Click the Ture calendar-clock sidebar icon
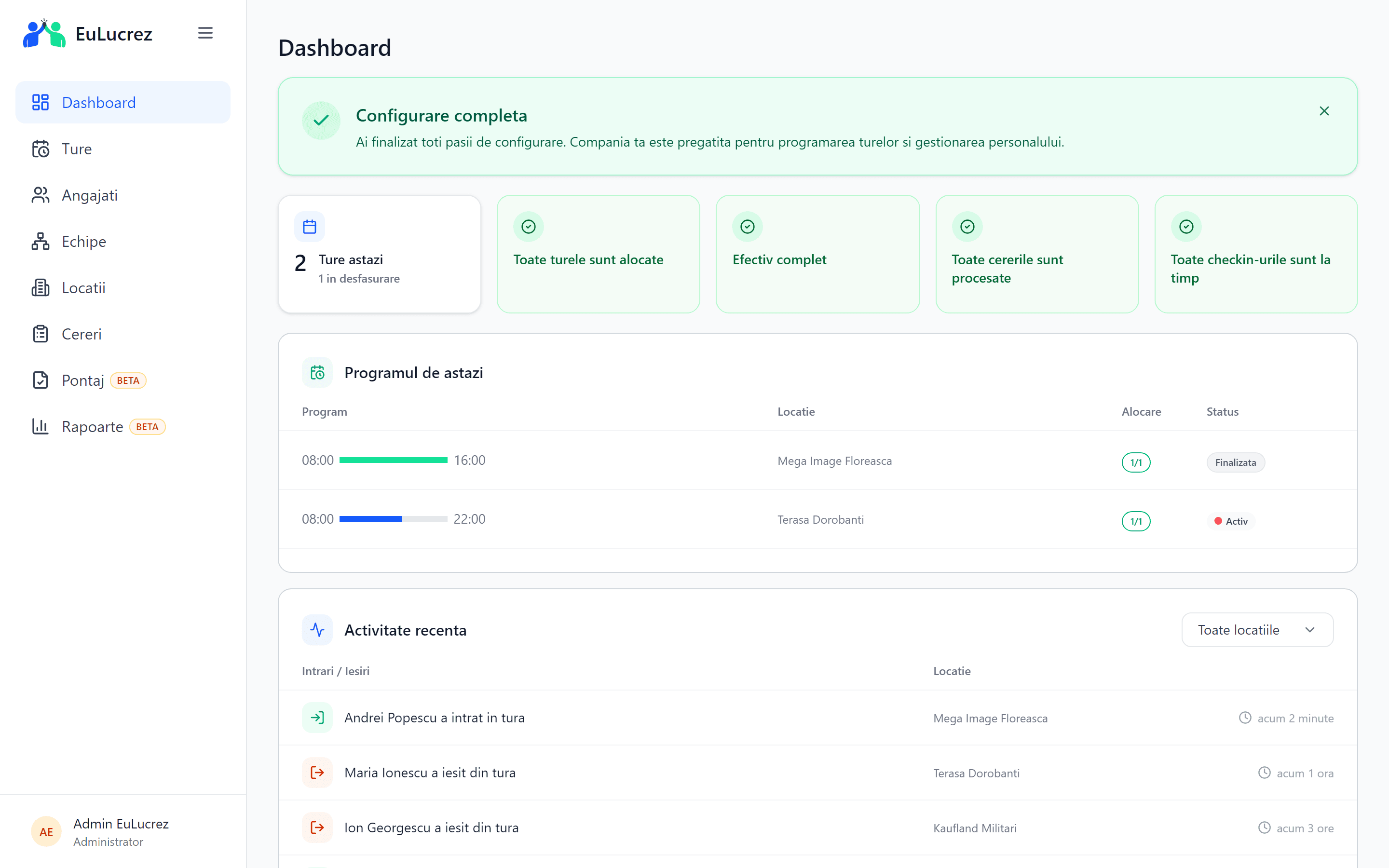Viewport: 1389px width, 868px height. pyautogui.click(x=40, y=149)
